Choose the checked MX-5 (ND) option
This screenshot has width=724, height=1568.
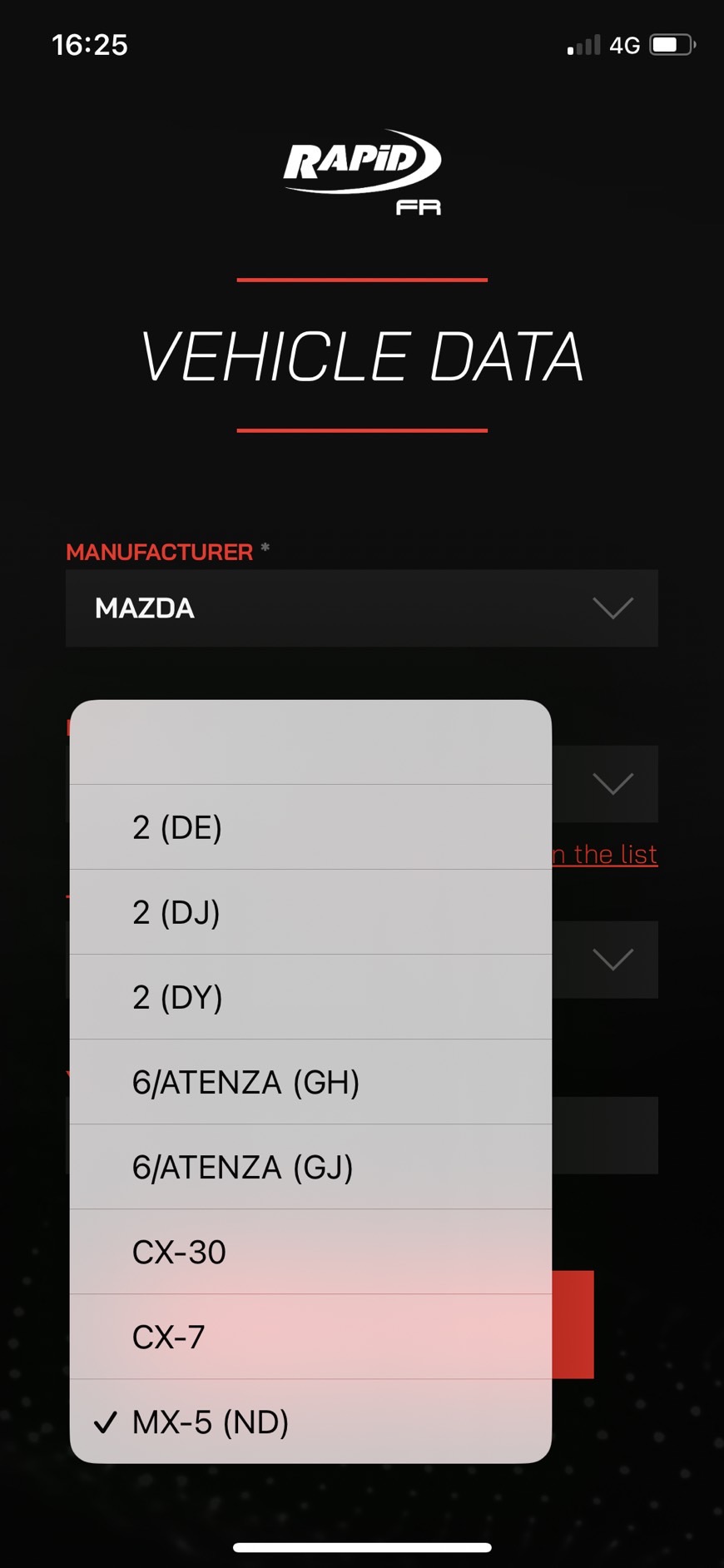(x=310, y=1422)
